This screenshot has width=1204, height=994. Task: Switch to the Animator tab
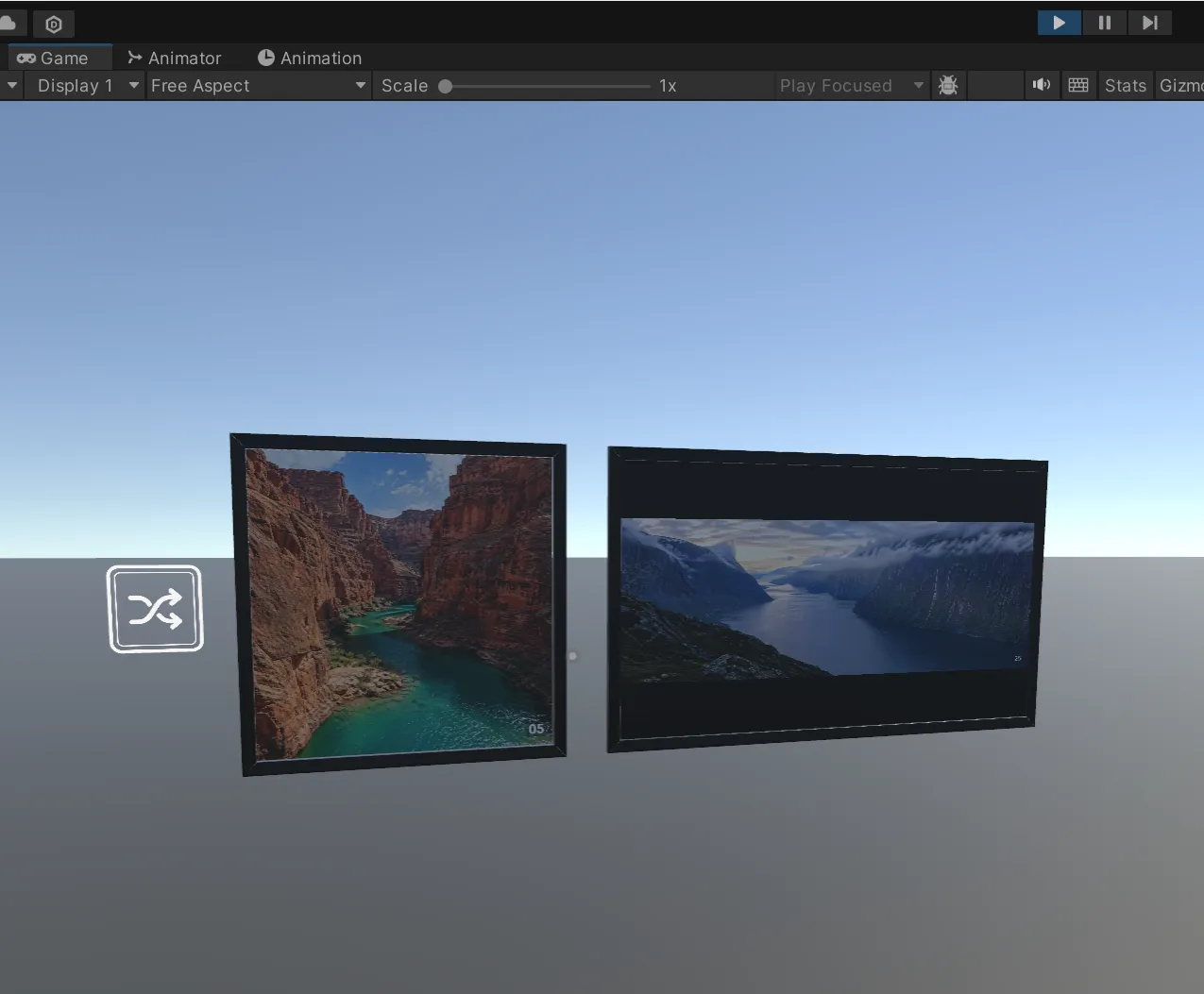tap(175, 58)
